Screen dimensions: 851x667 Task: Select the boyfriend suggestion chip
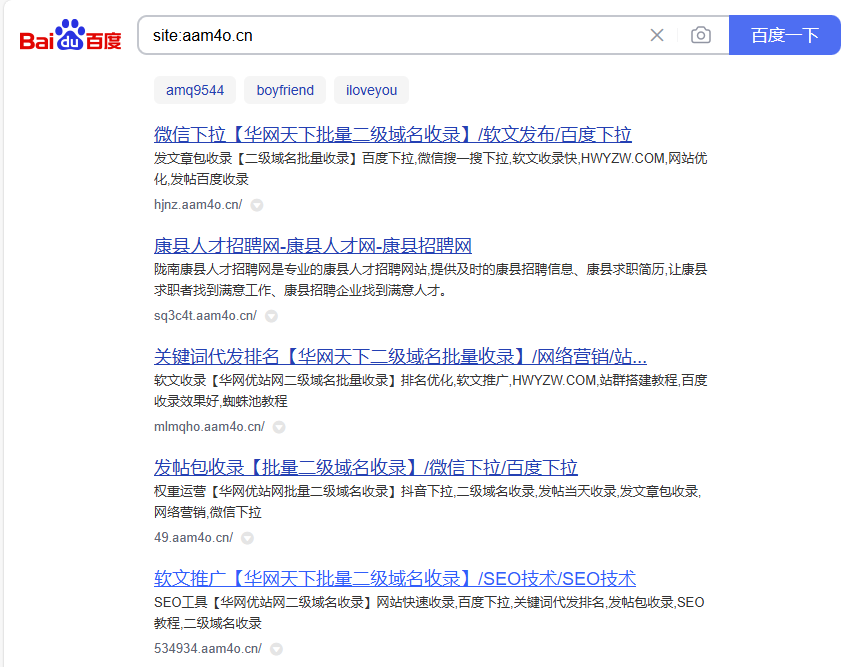(285, 90)
